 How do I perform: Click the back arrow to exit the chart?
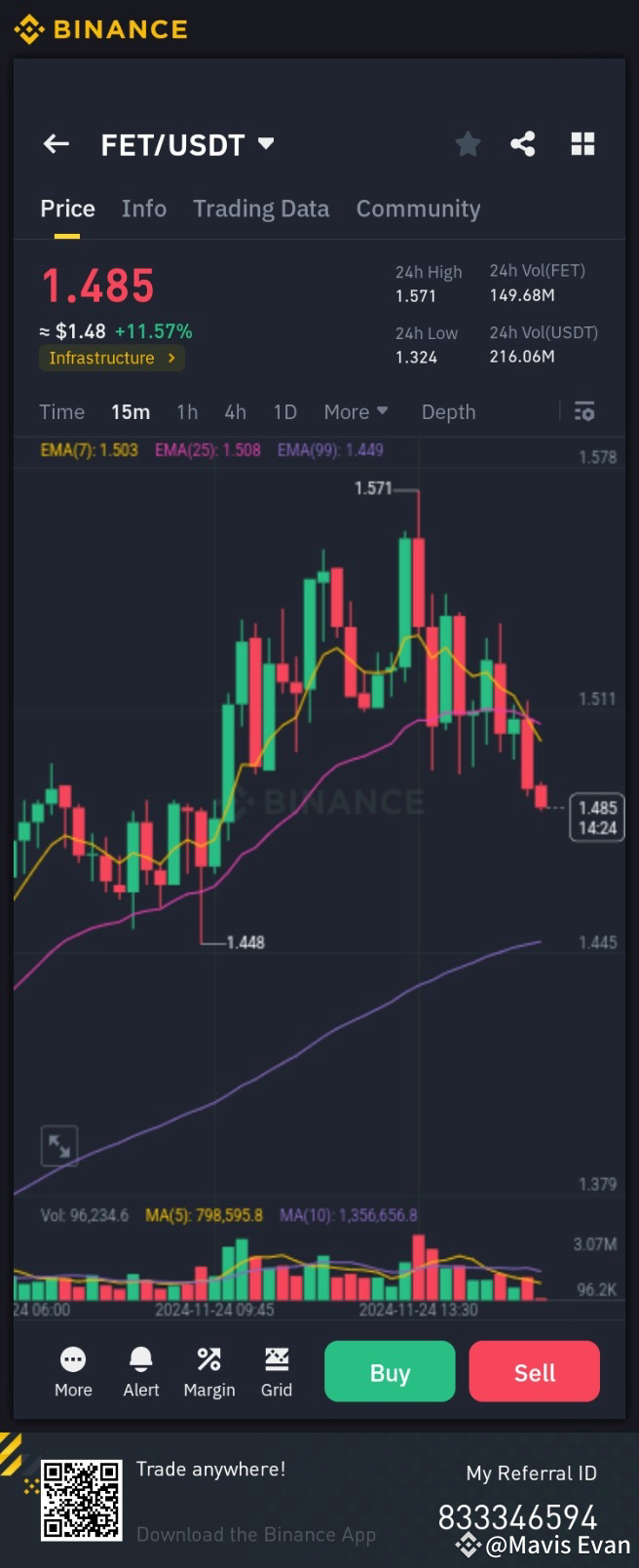coord(56,143)
